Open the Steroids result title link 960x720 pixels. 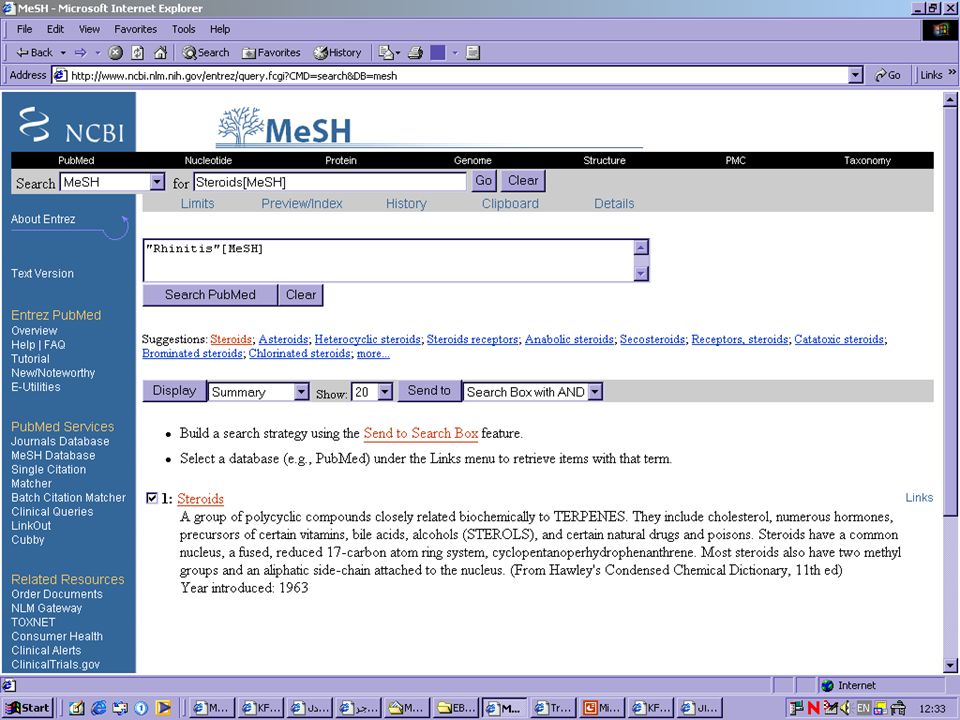200,498
